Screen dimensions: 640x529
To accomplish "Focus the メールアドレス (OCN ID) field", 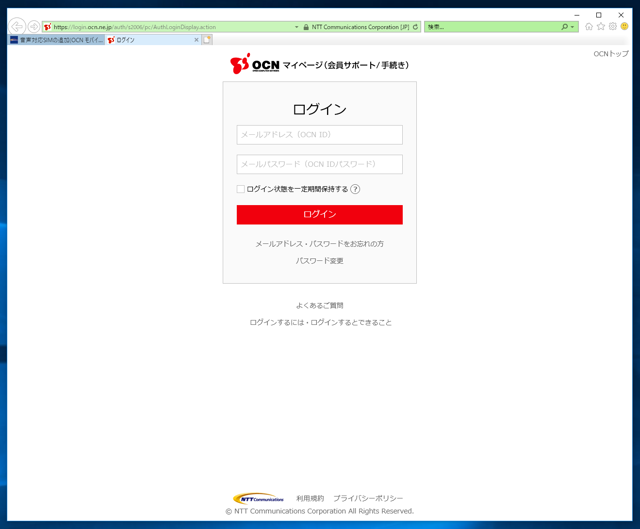I will (320, 135).
